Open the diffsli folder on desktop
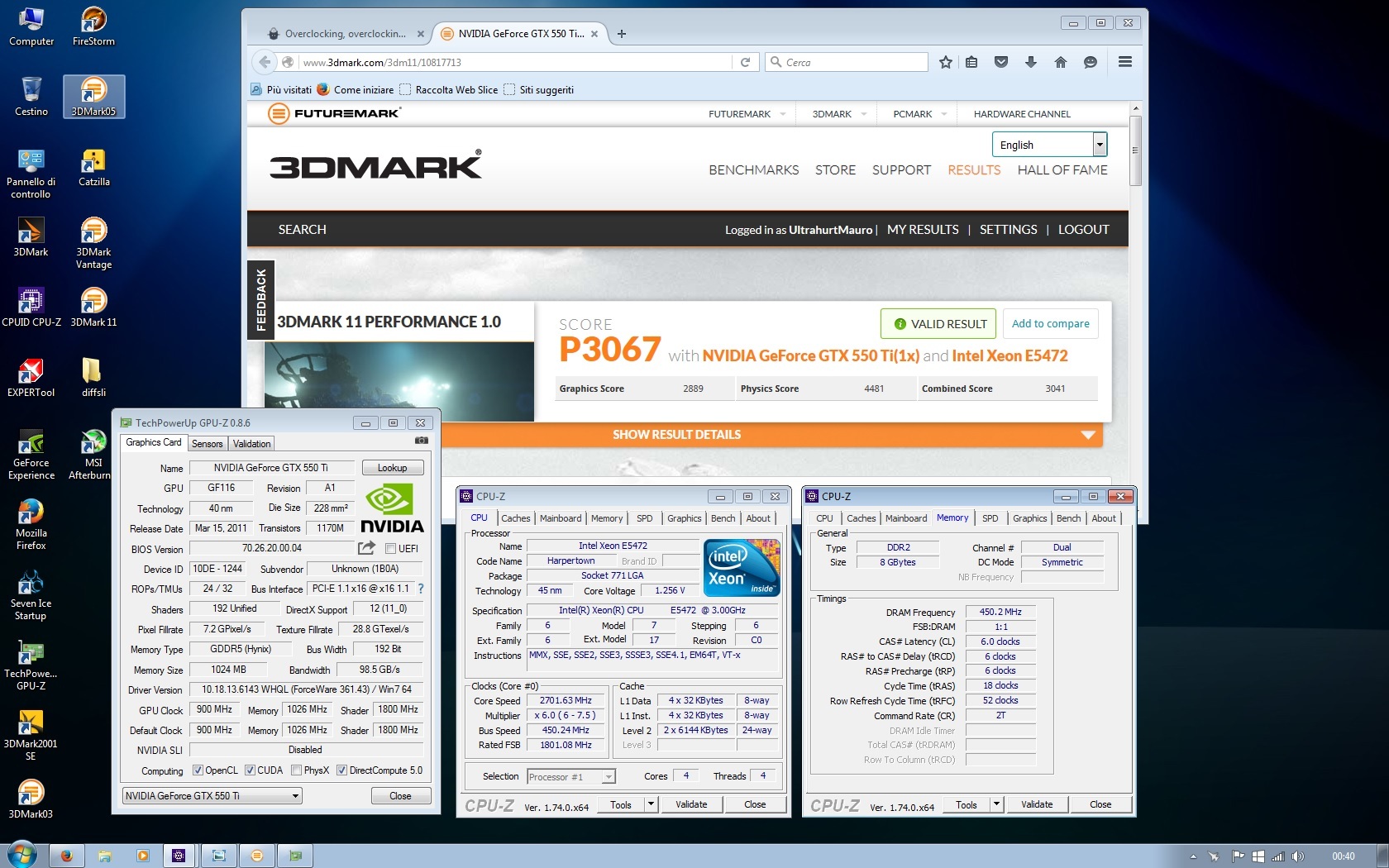The image size is (1389, 868). 93,377
